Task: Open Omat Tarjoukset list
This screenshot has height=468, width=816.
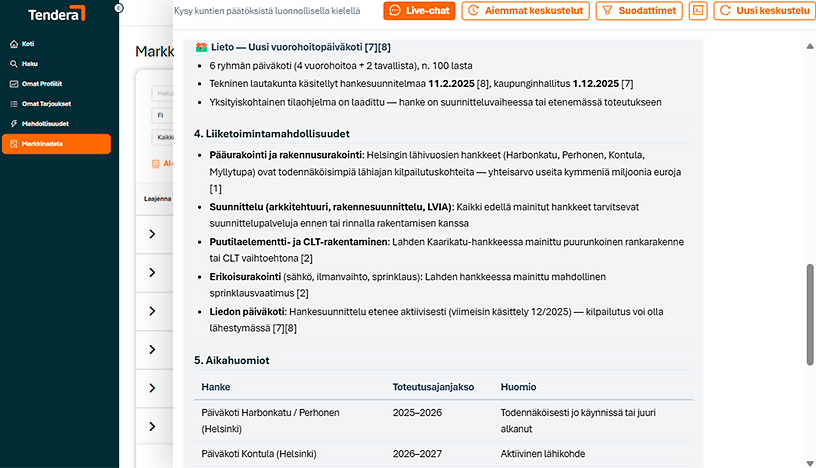Action: pos(45,103)
